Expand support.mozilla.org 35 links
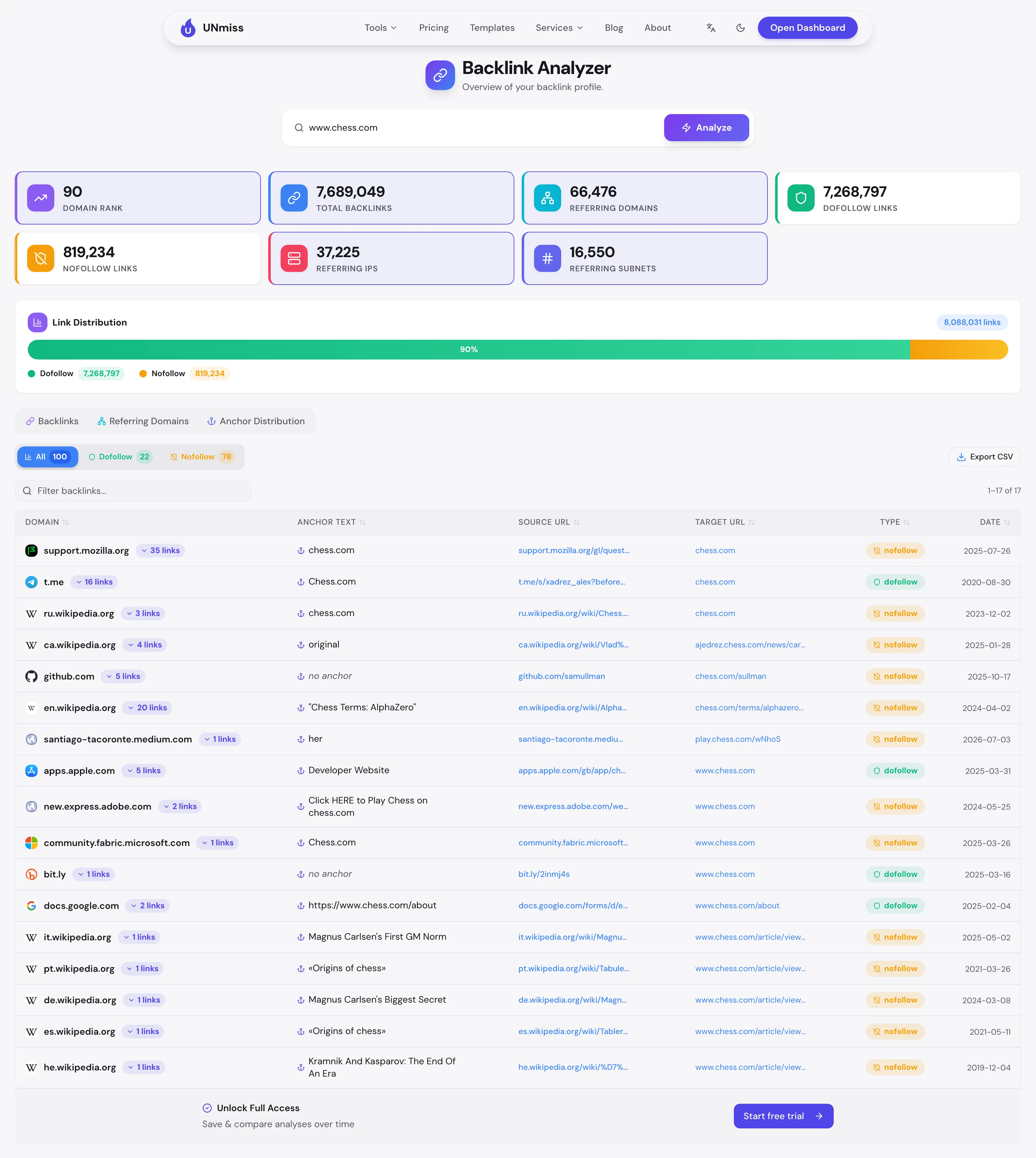Viewport: 1036px width, 1158px height. tap(161, 550)
